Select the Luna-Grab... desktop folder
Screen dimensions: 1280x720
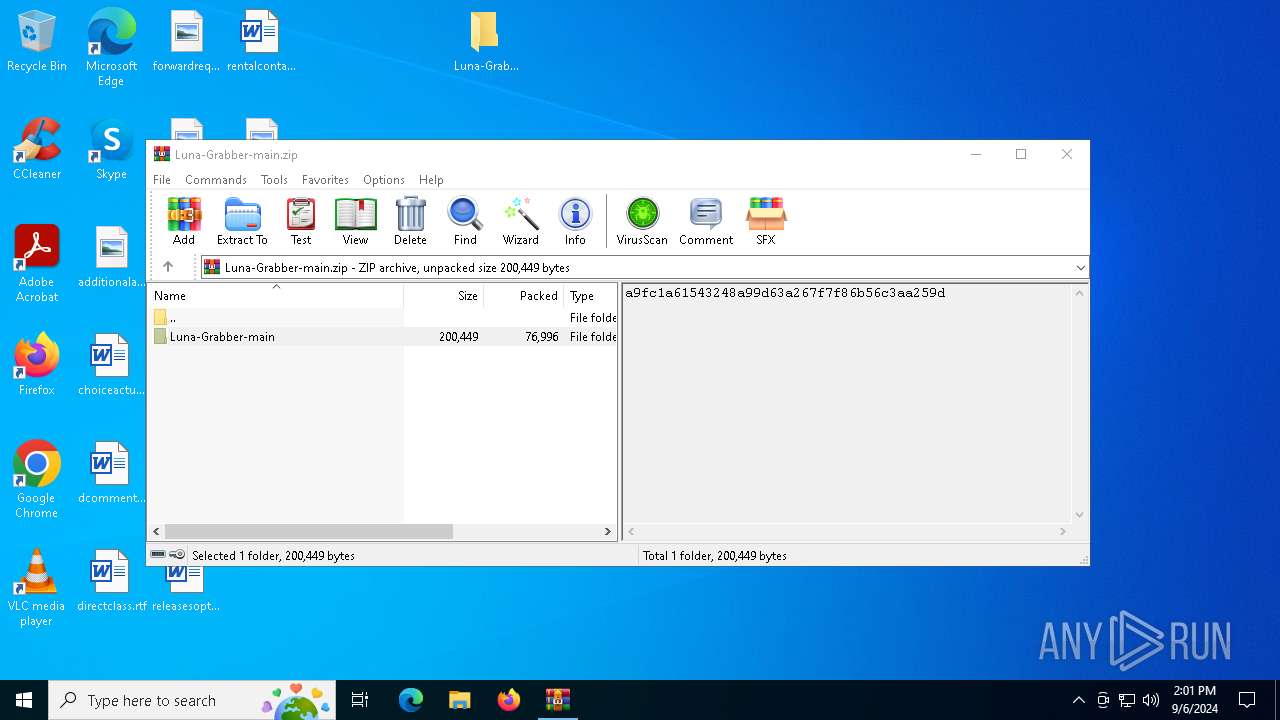pos(485,41)
